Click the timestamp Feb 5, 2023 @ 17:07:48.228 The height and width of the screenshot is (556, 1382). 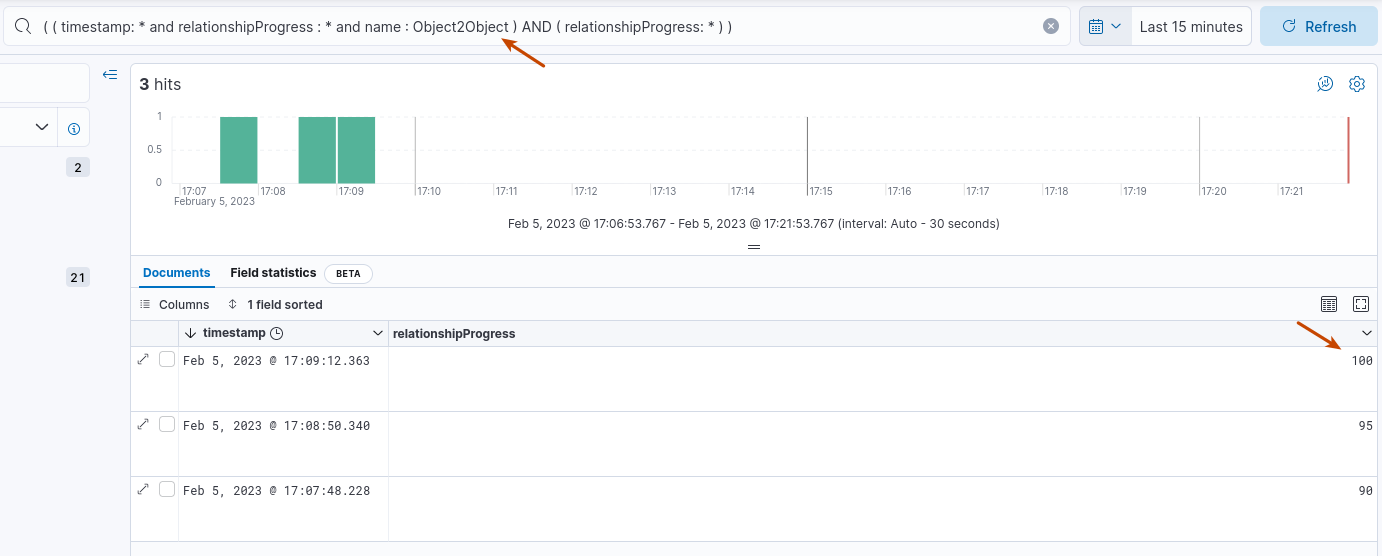click(x=276, y=491)
